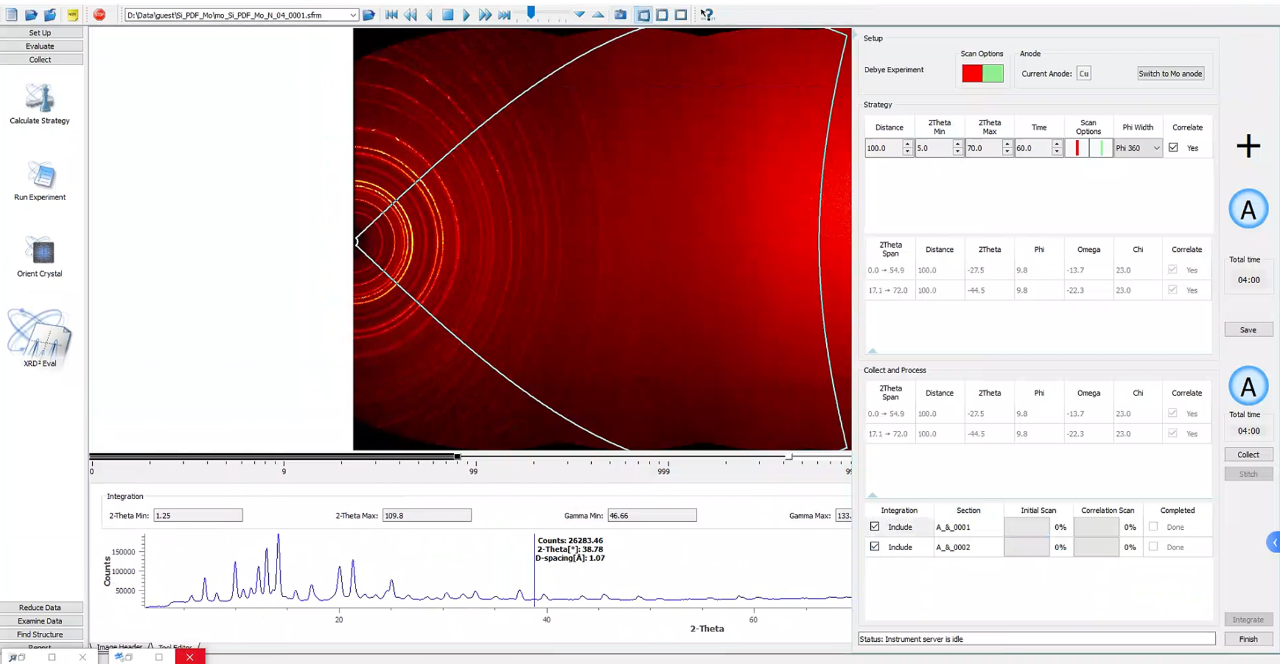Image resolution: width=1280 pixels, height=664 pixels.
Task: Jump to the first frame in toolbar
Action: pos(391,15)
